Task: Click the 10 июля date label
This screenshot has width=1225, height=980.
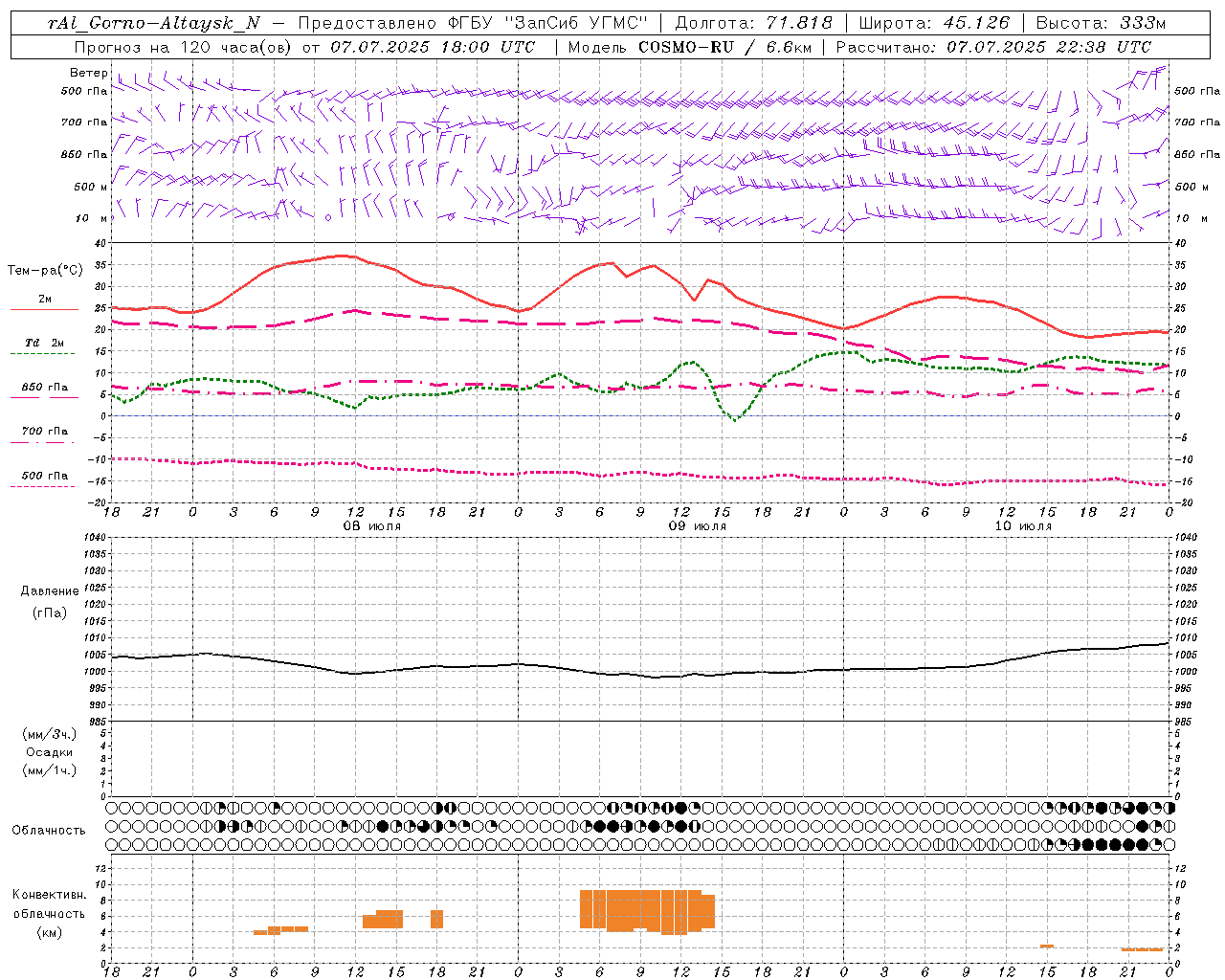Action: coord(1023,526)
